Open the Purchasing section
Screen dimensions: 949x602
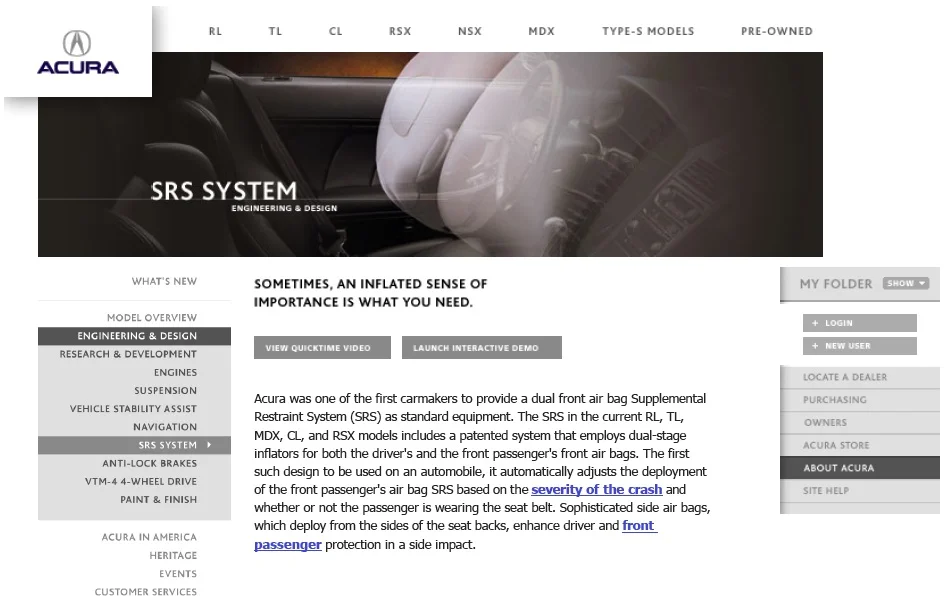pyautogui.click(x=860, y=400)
